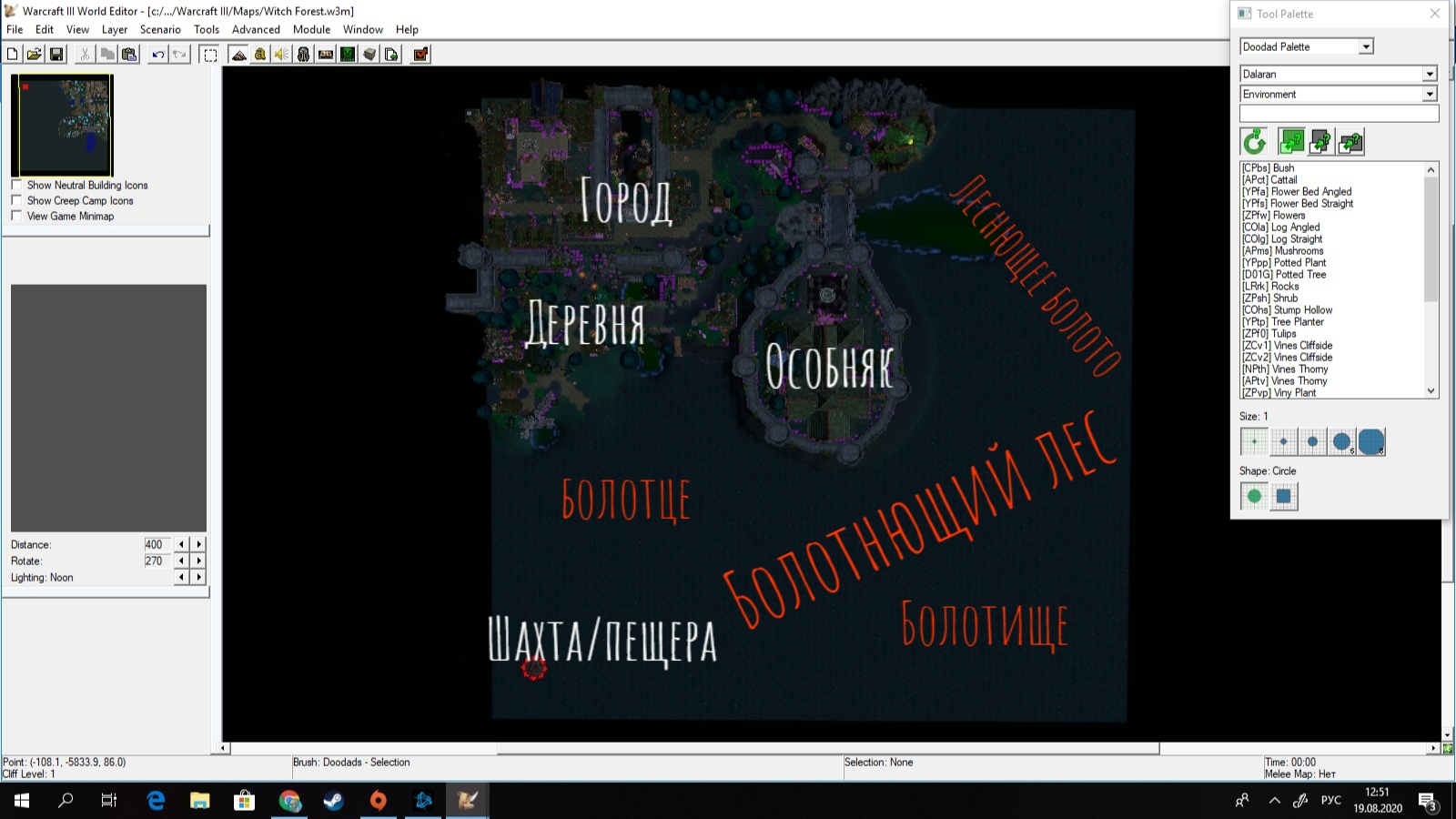1456x819 pixels.
Task: Undo the last action with the blue arrow
Action: 158,55
